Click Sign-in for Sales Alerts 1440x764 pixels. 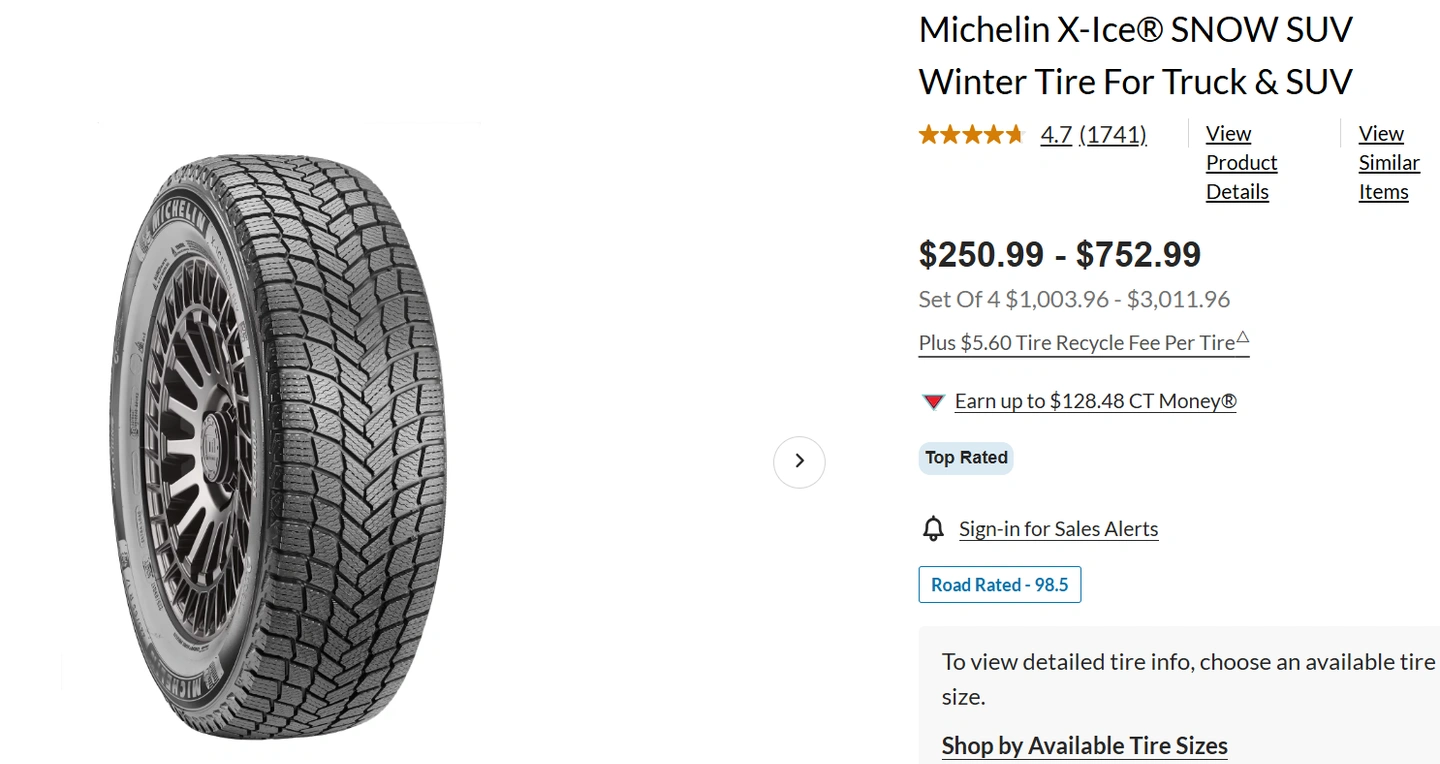1058,529
